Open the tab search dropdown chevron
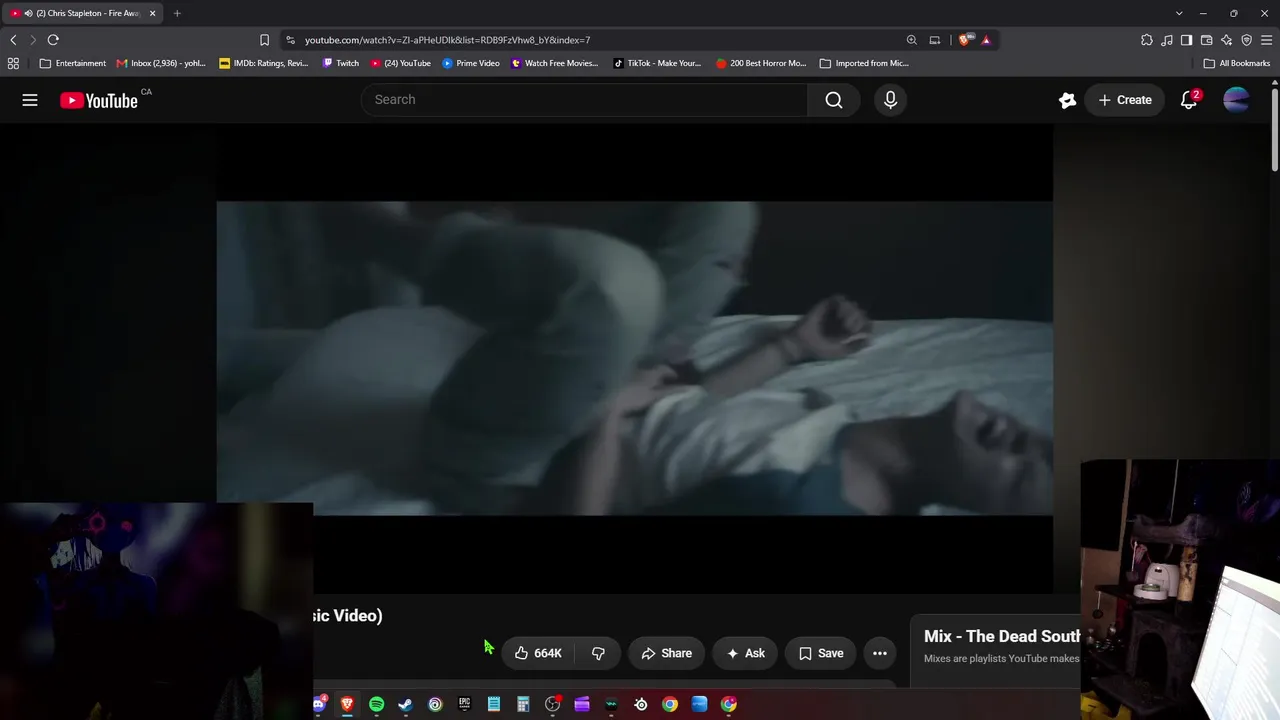1280x720 pixels. [x=1179, y=13]
